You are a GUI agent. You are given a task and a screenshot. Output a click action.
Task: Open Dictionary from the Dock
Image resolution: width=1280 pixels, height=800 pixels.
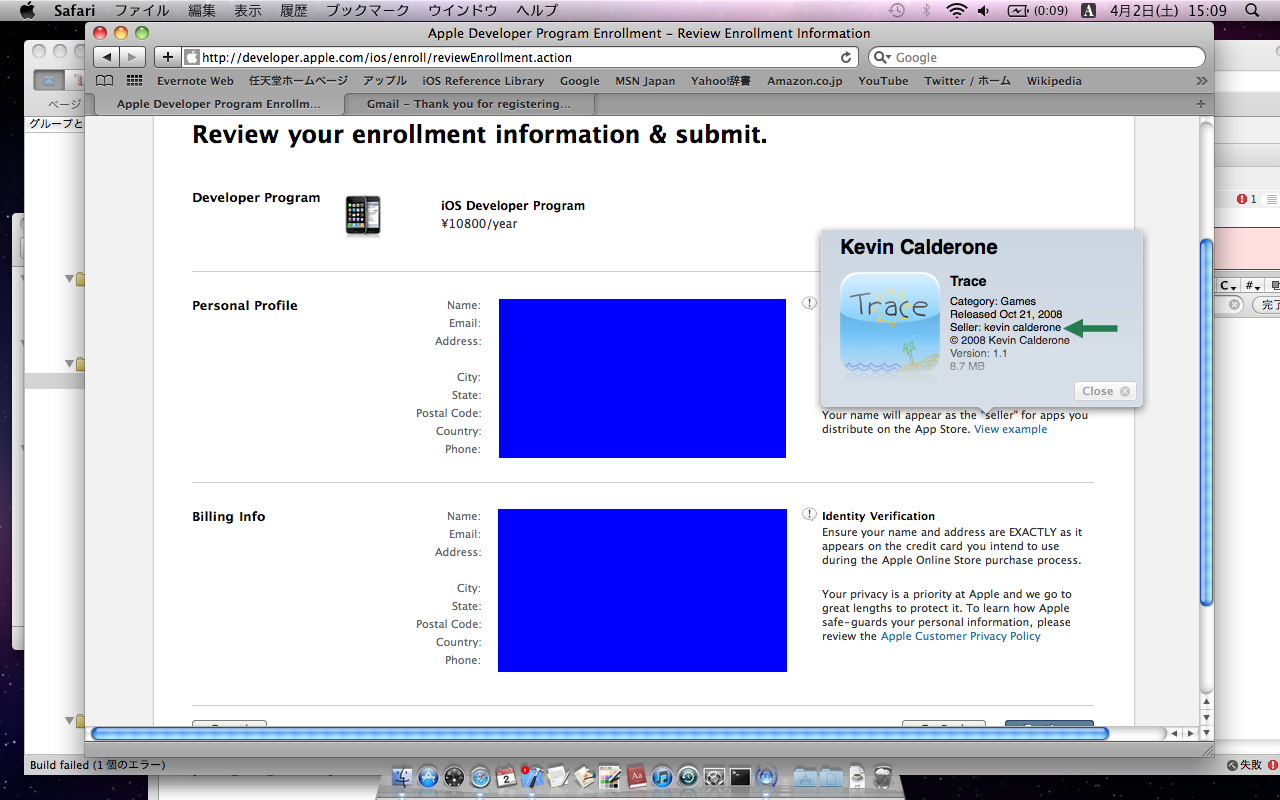click(x=636, y=777)
